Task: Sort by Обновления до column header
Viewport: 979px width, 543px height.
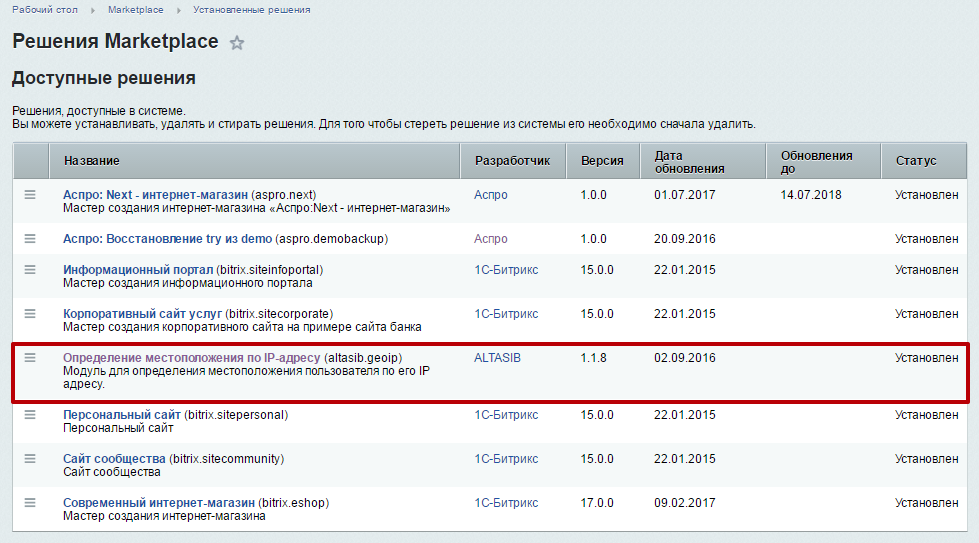Action: tap(824, 161)
